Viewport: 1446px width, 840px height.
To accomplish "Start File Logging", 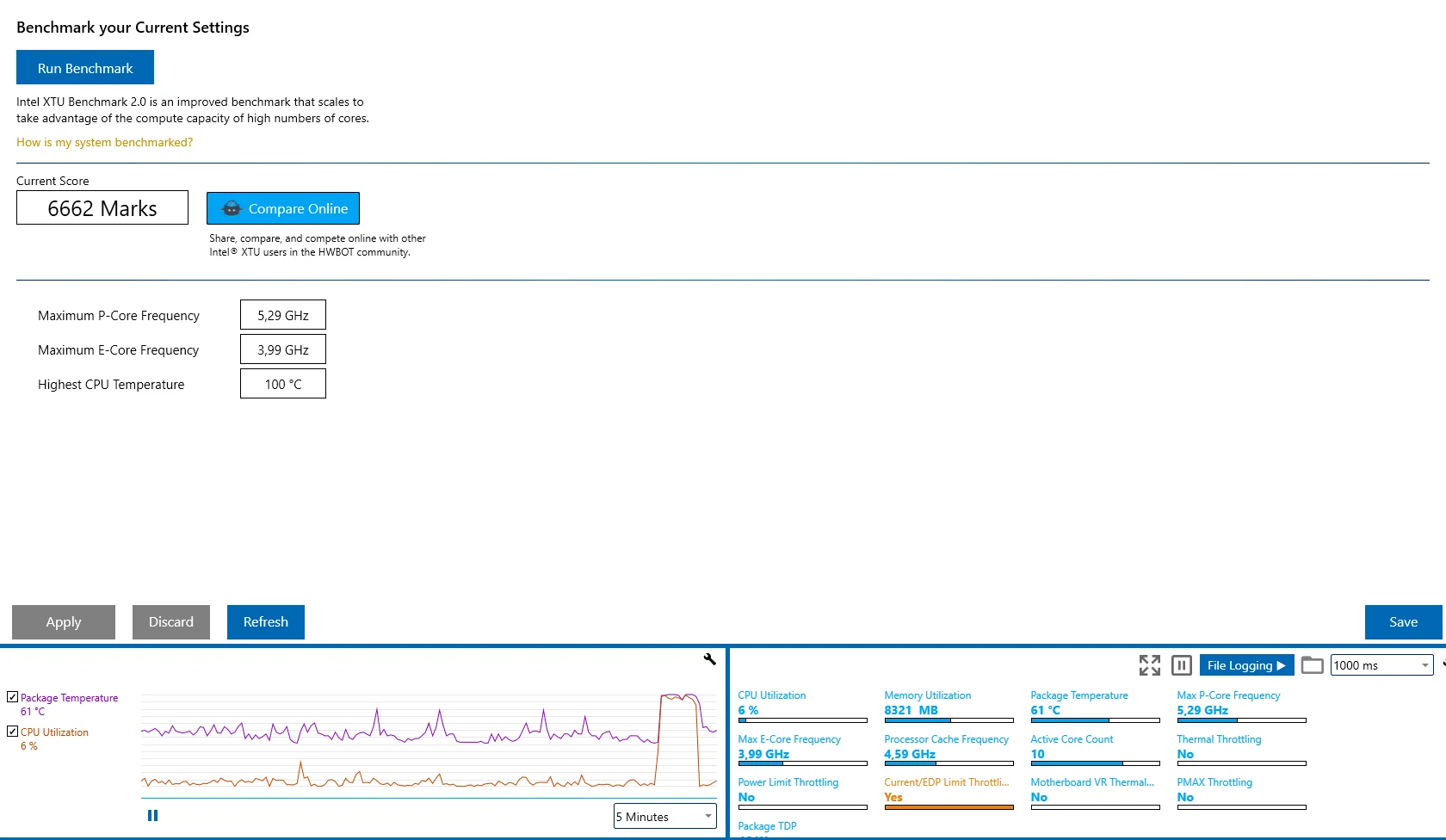I will [x=1246, y=665].
